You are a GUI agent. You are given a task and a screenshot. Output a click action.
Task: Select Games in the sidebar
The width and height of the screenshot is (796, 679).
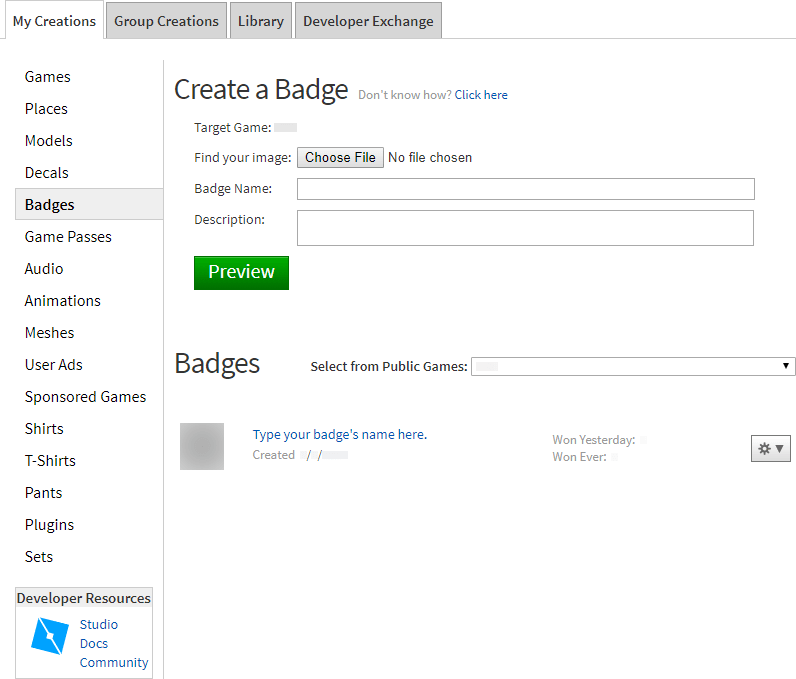pos(48,77)
